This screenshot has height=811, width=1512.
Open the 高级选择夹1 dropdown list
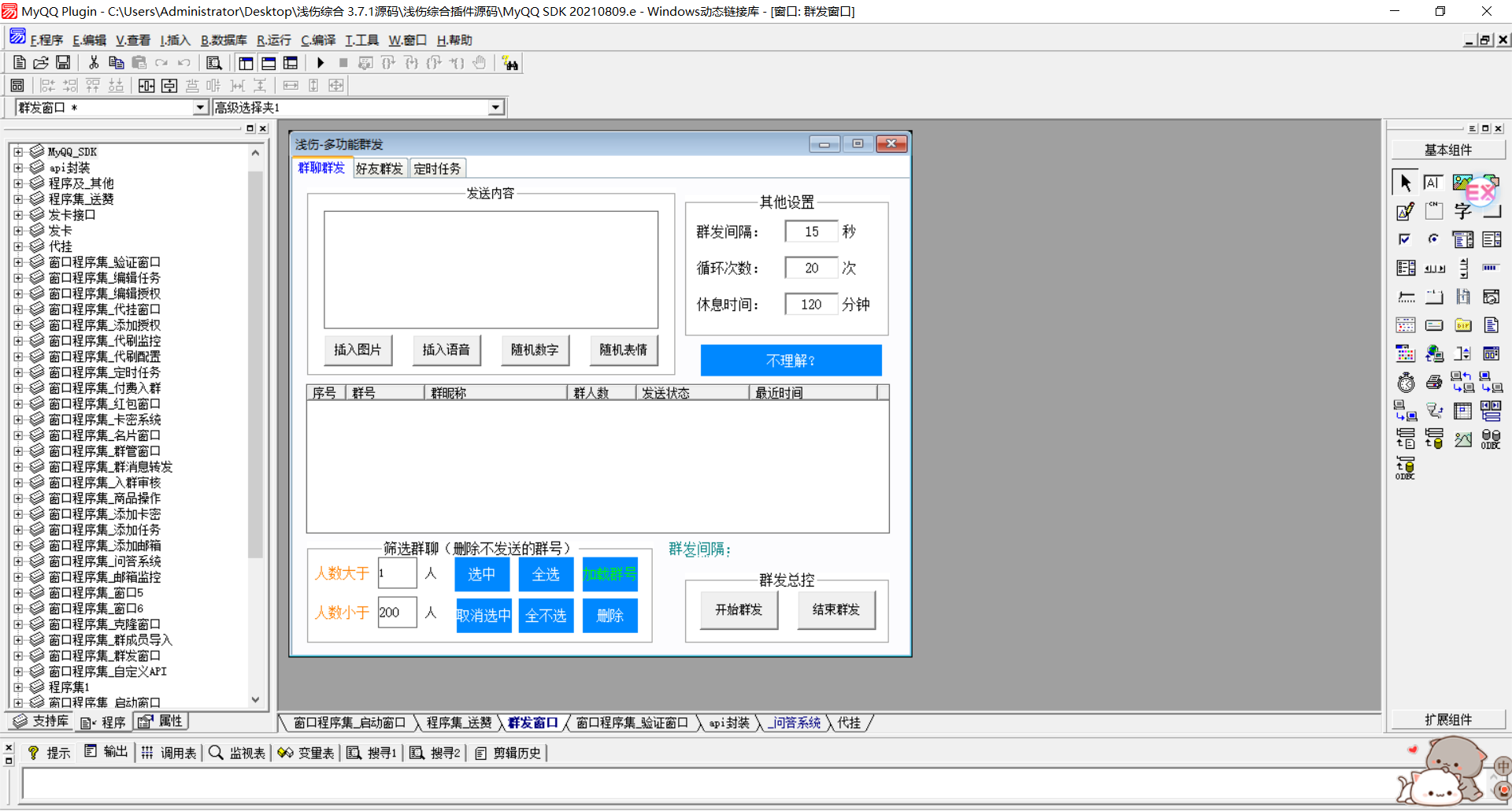click(x=495, y=108)
